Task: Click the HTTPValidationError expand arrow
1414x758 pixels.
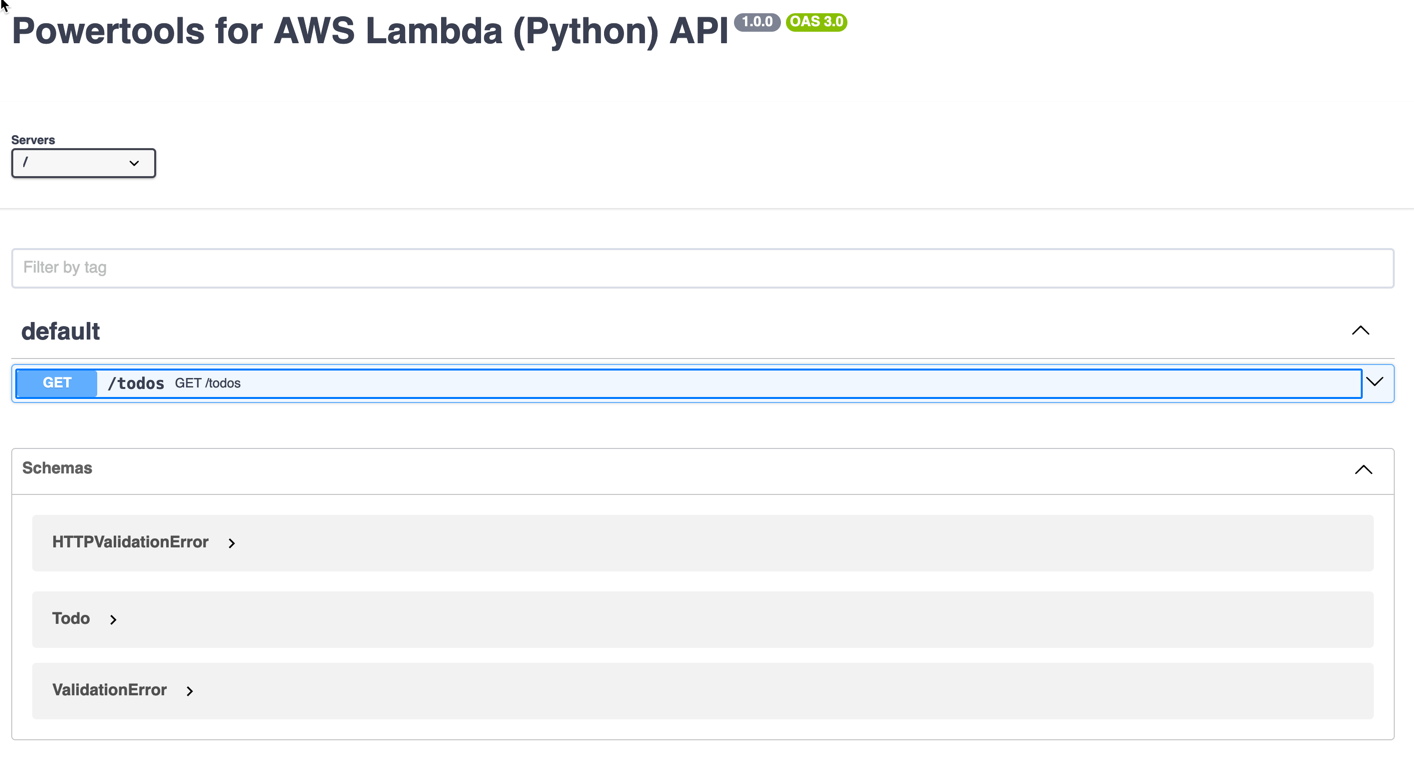Action: coord(231,543)
